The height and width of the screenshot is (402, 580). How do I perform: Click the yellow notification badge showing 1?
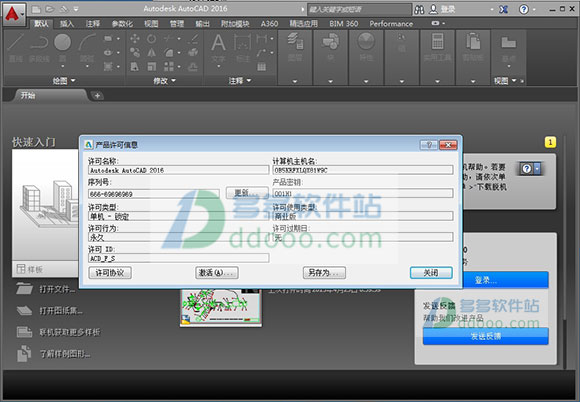tap(550, 142)
